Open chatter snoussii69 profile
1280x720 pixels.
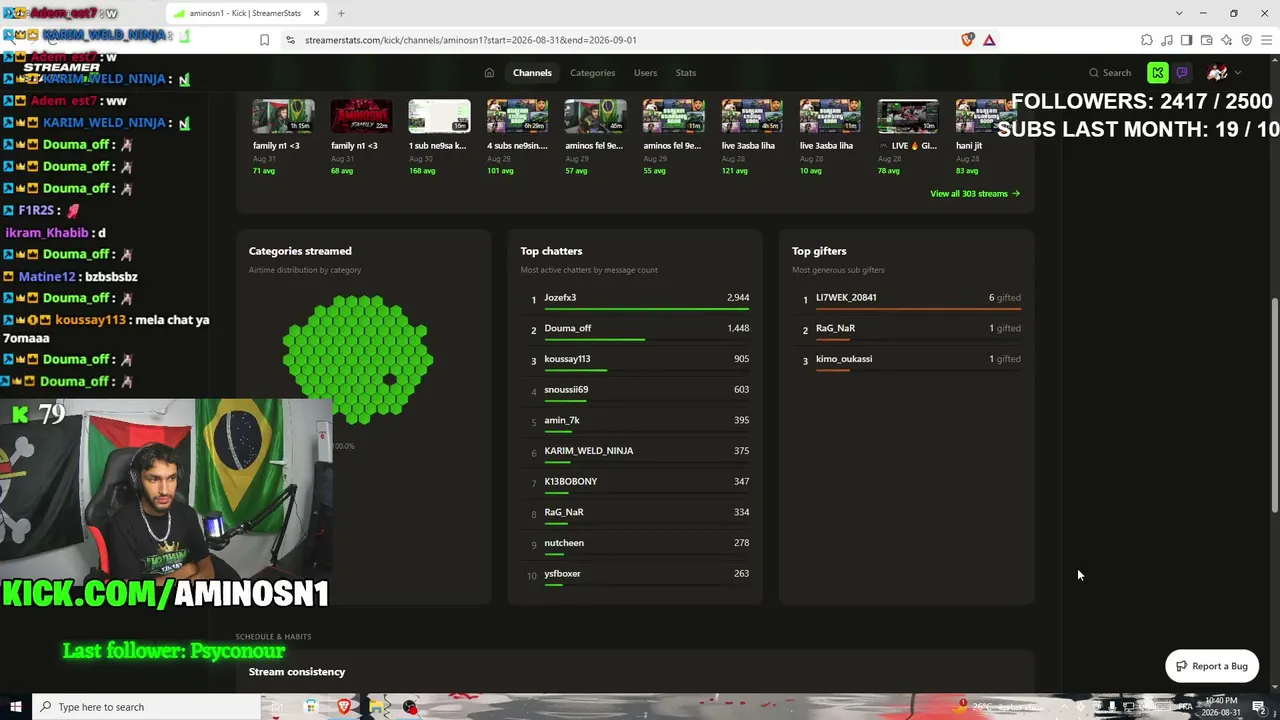point(566,390)
